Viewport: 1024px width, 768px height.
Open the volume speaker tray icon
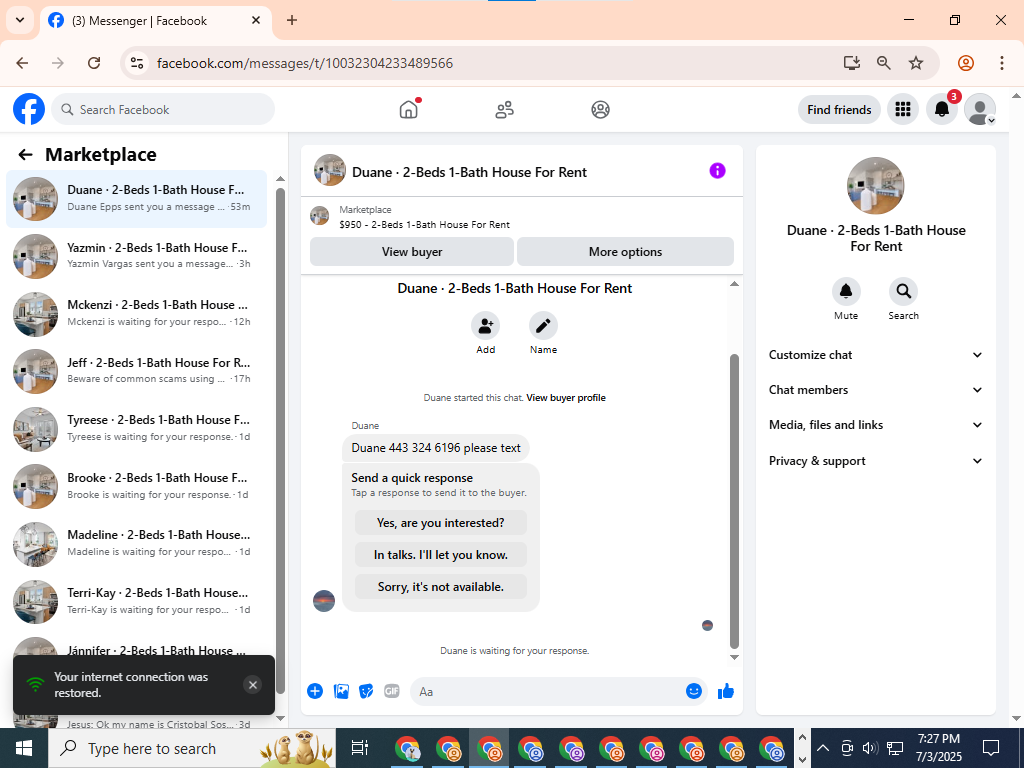(x=869, y=748)
